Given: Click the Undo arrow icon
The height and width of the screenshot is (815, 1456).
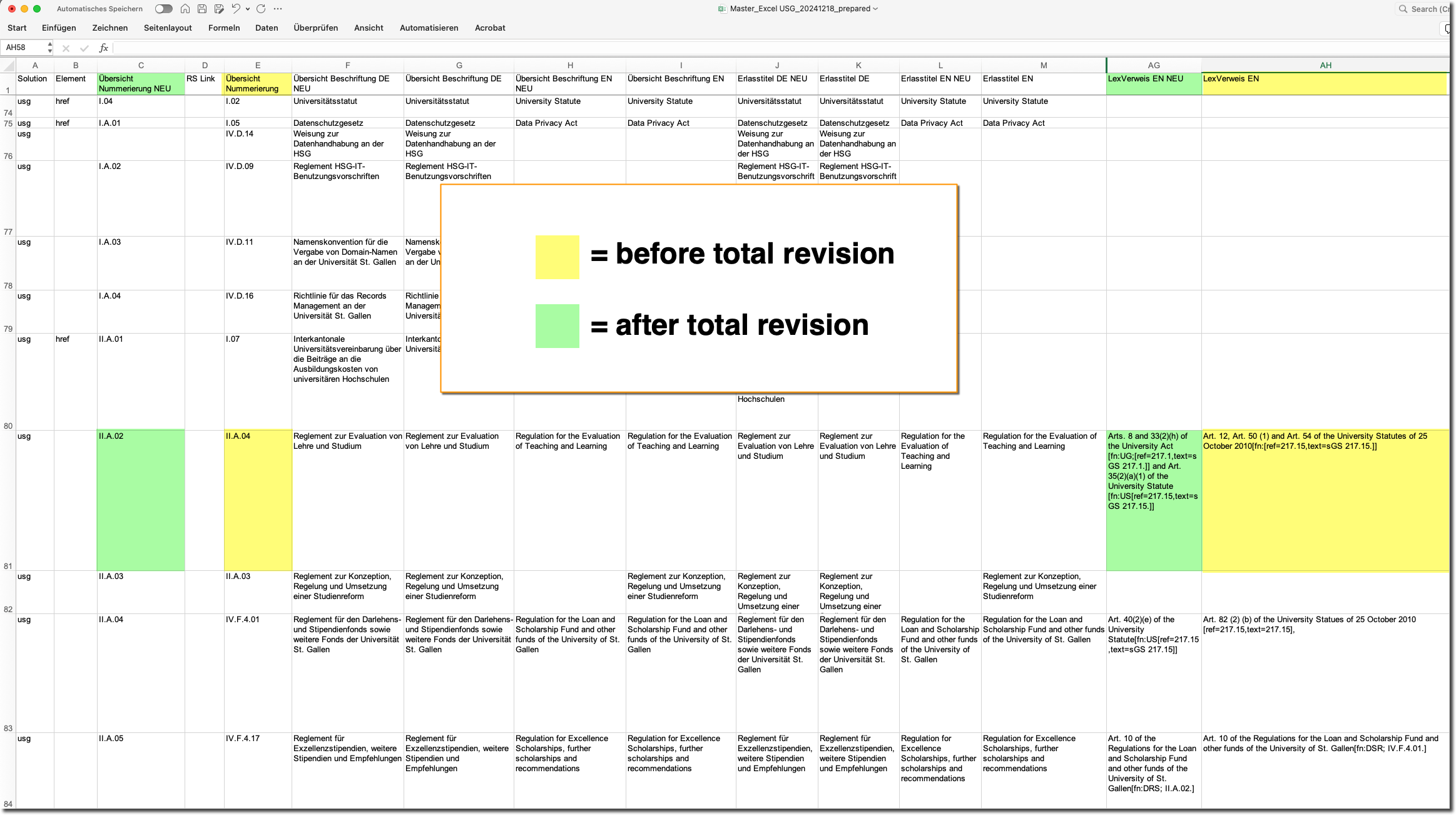Looking at the screenshot, I should tap(236, 9).
